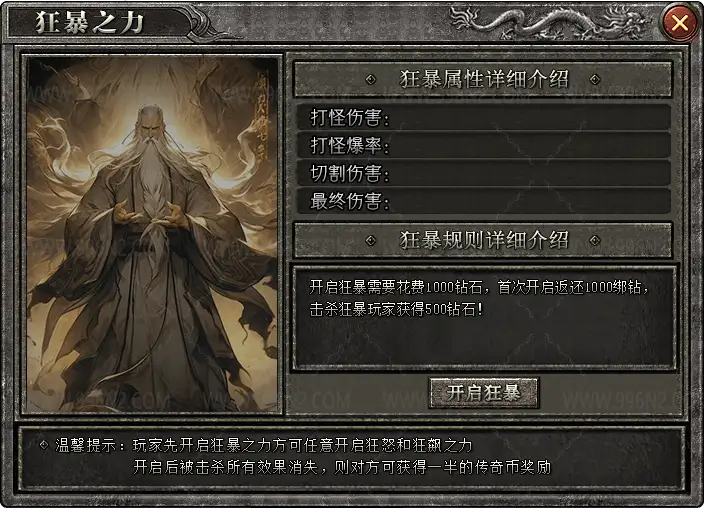Click the diamond icon left of 狂暴规则详细介绍
Viewport: 704px width, 508px height.
pos(371,240)
